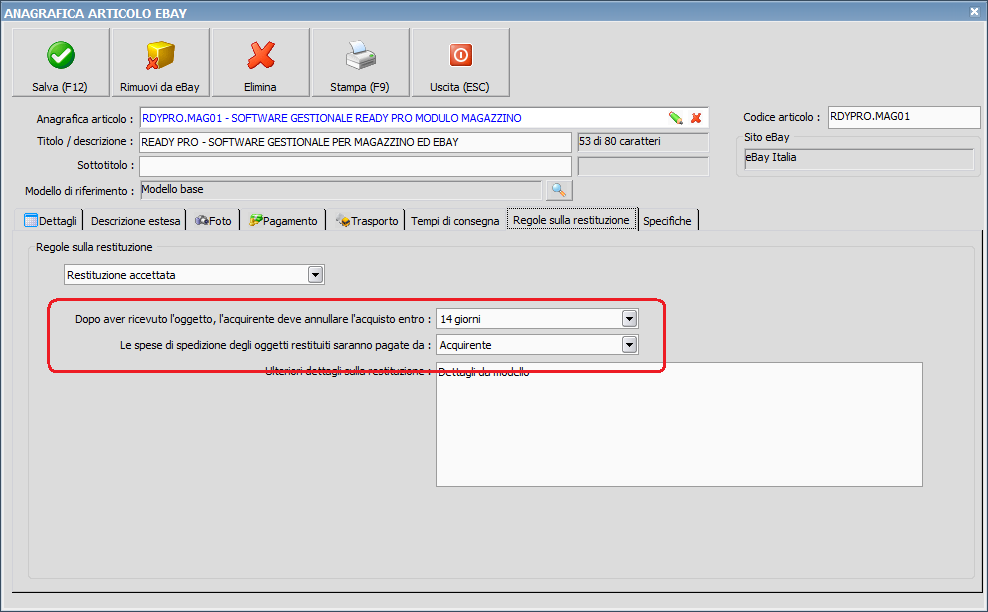Click the Modello base reference field
This screenshot has height=612, width=988.
pyautogui.click(x=340, y=190)
